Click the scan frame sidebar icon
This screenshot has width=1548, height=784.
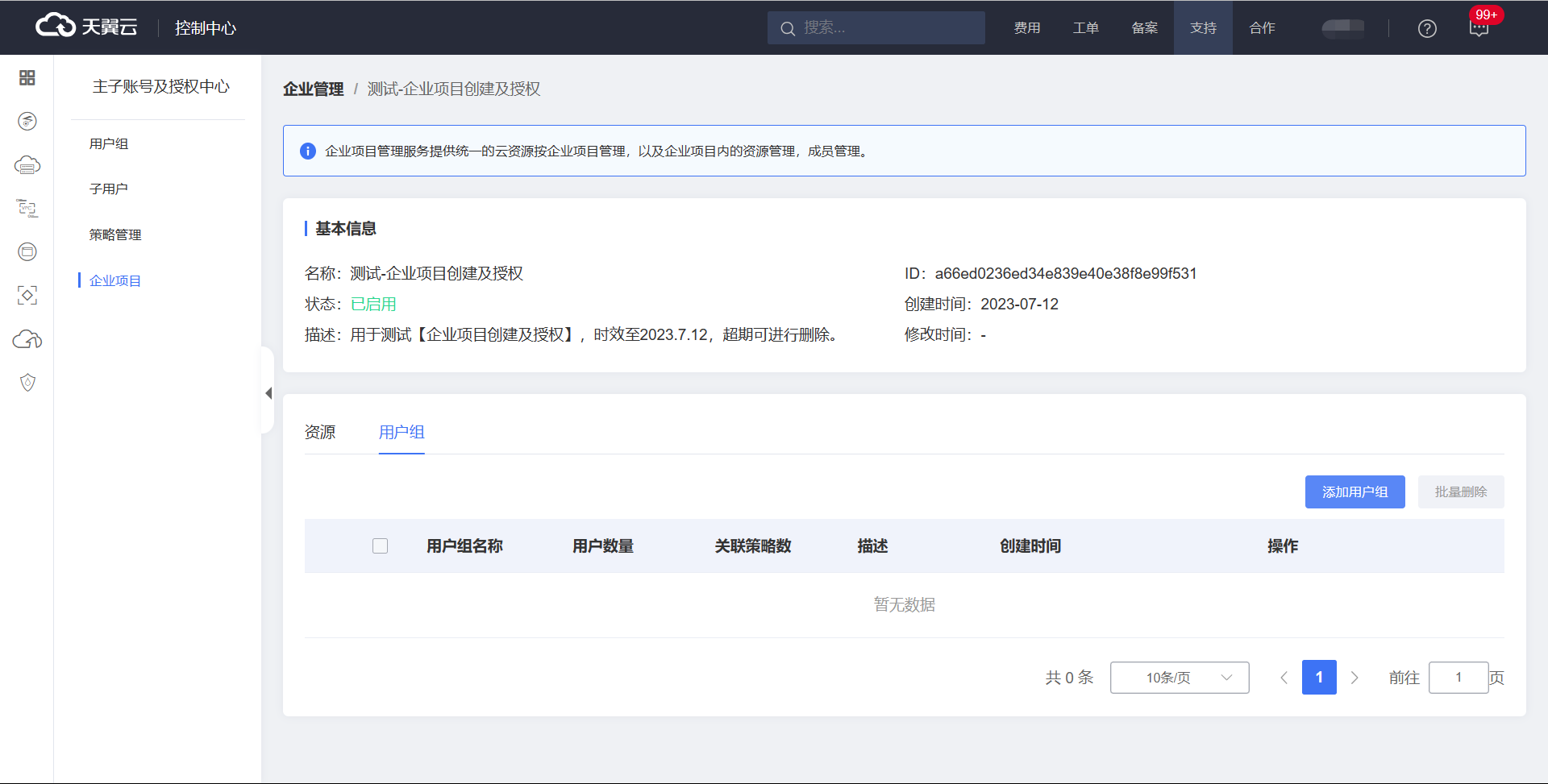[27, 296]
